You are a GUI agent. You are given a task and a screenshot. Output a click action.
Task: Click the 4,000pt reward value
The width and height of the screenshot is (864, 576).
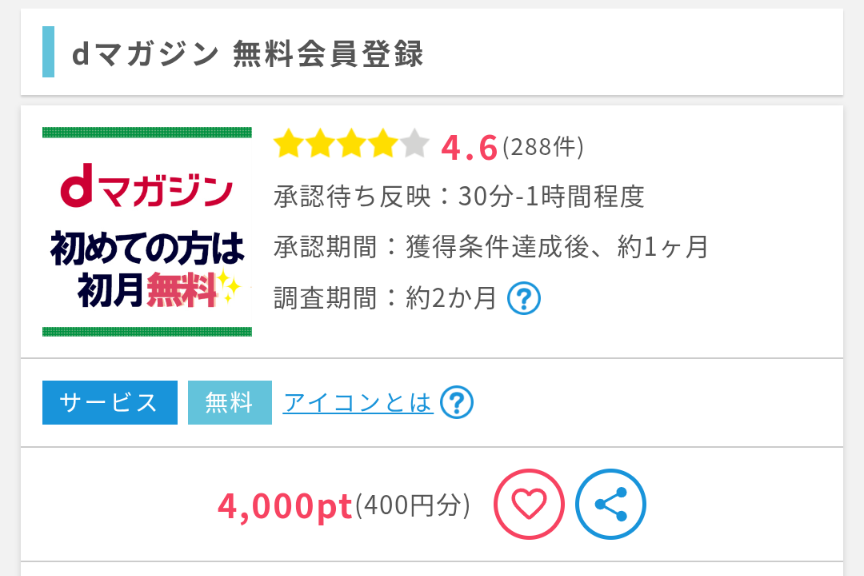[x=285, y=506]
